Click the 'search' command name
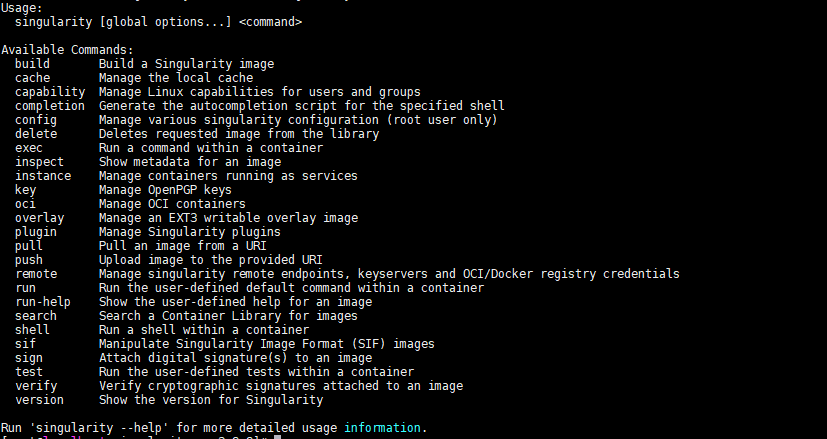This screenshot has height=439, width=827. point(36,316)
